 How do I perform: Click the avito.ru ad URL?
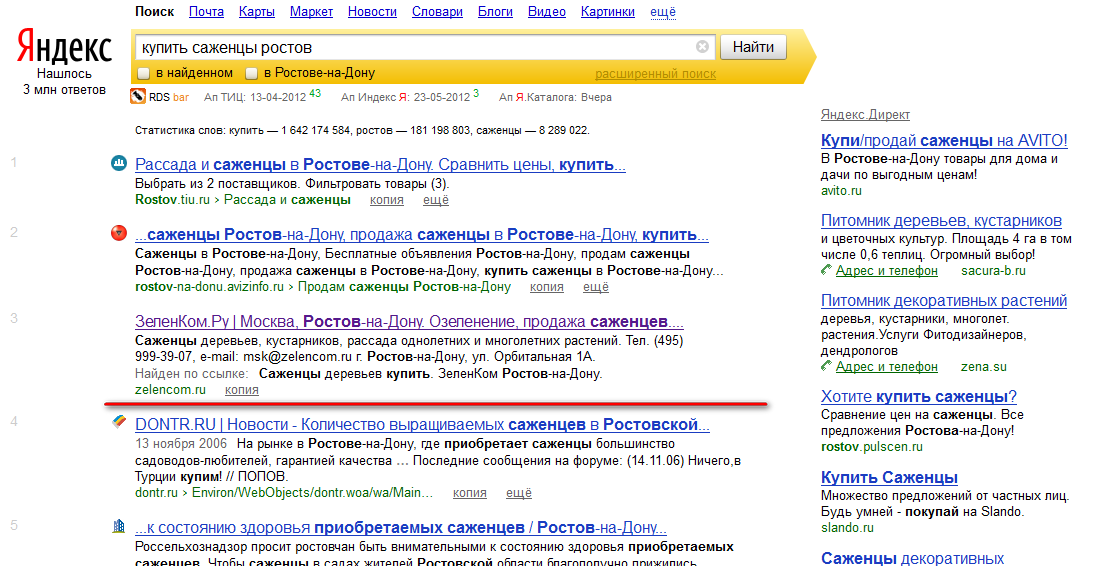pyautogui.click(x=841, y=191)
